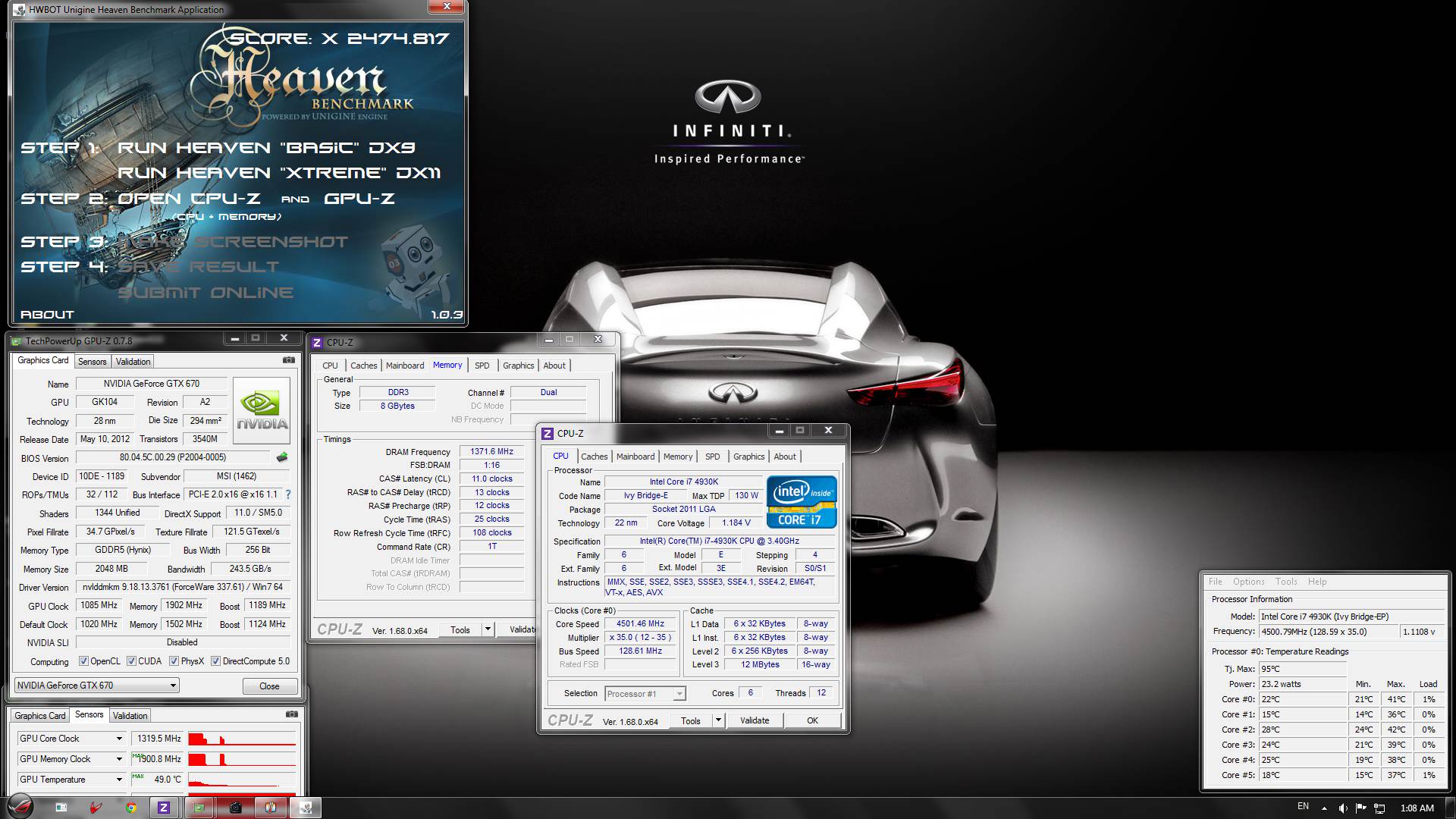Click the taskbar icon right of the camera
Screen dimensions: 1456x819
[x=270, y=808]
